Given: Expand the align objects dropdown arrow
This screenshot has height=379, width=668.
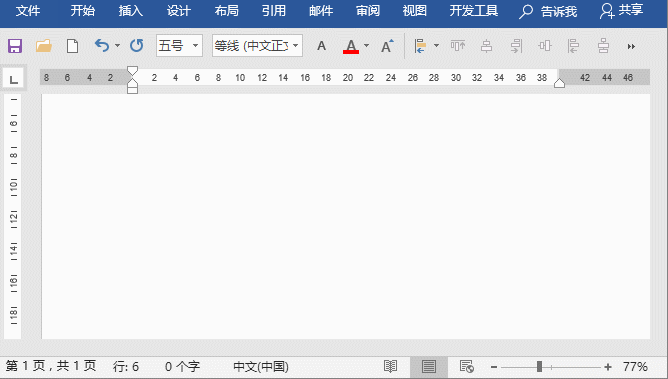Looking at the screenshot, I should (x=436, y=46).
